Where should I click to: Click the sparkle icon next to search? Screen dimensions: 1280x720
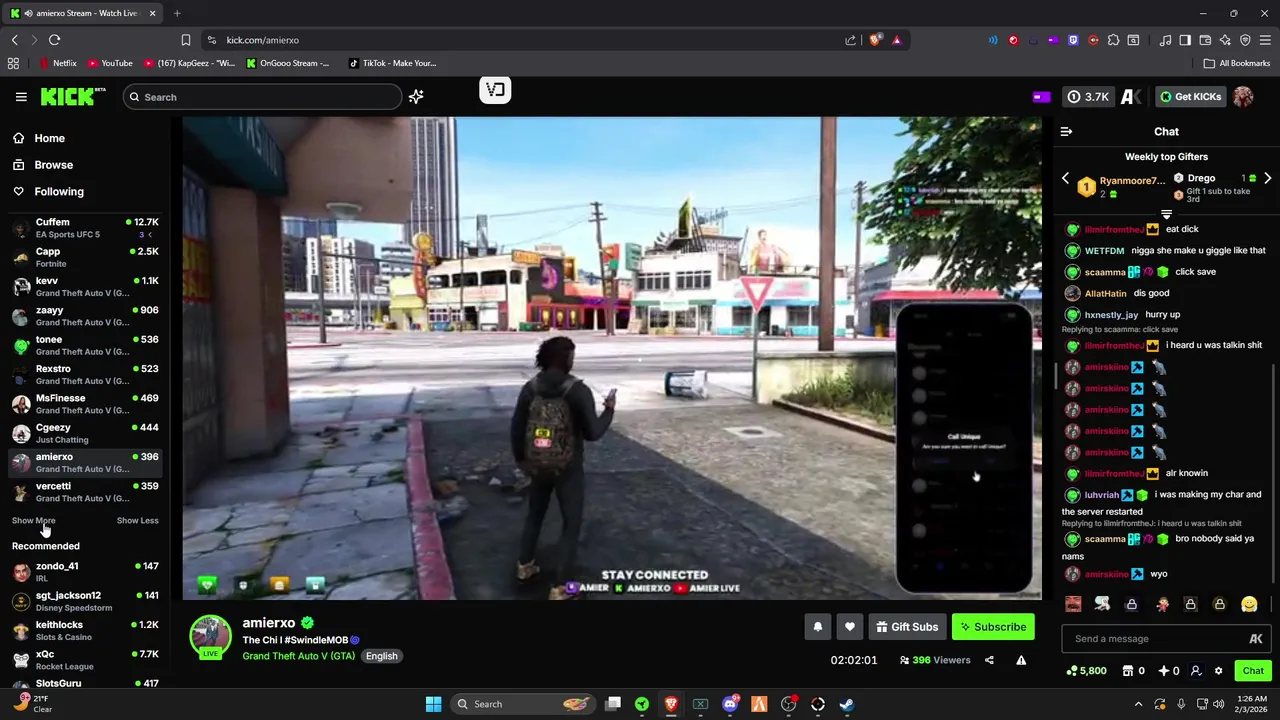coord(416,97)
